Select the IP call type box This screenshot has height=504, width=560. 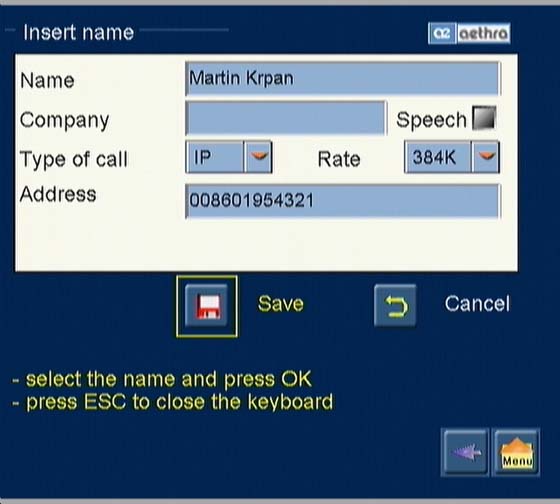click(215, 157)
